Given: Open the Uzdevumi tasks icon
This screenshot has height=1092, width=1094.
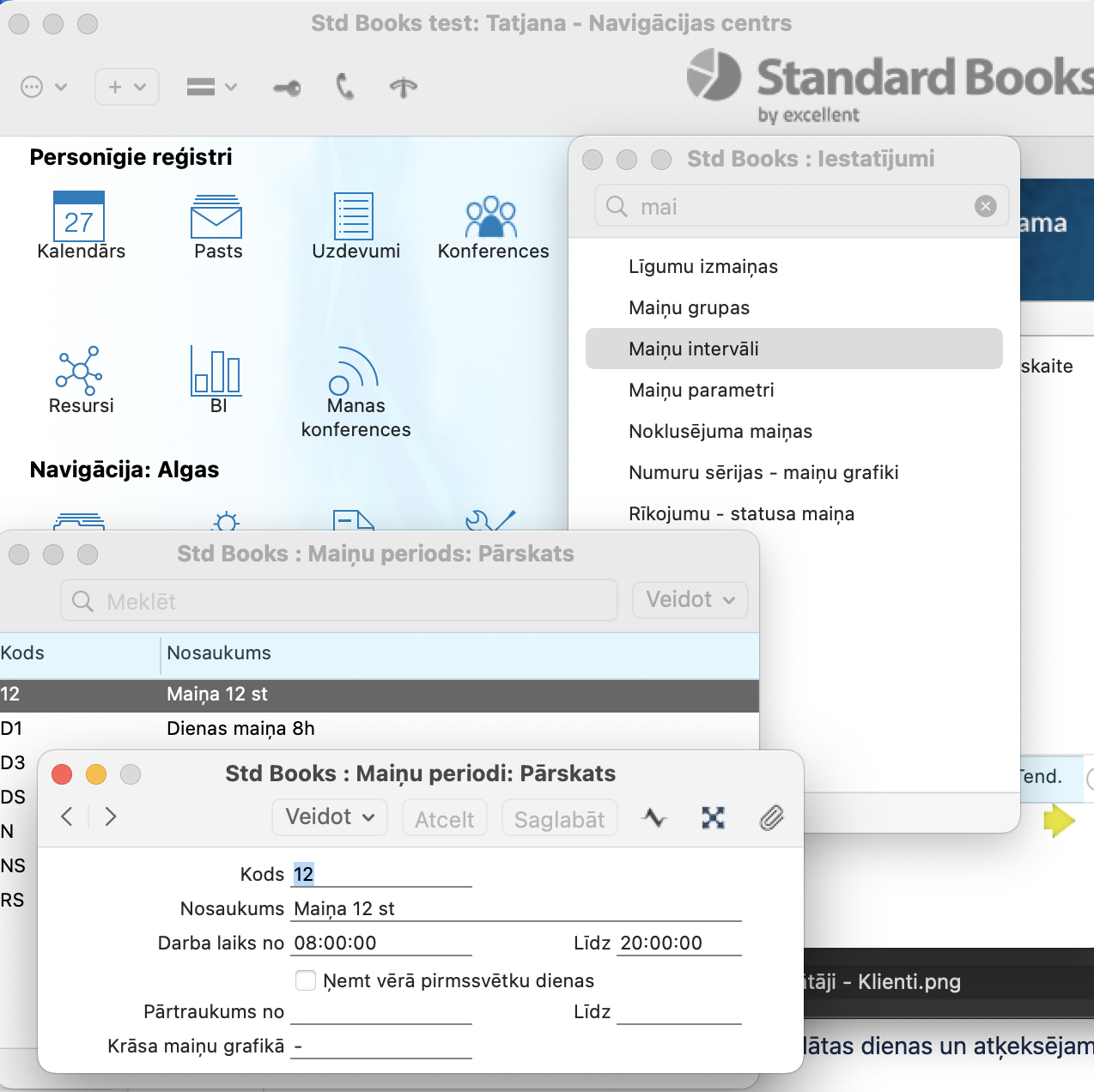Looking at the screenshot, I should click(354, 217).
